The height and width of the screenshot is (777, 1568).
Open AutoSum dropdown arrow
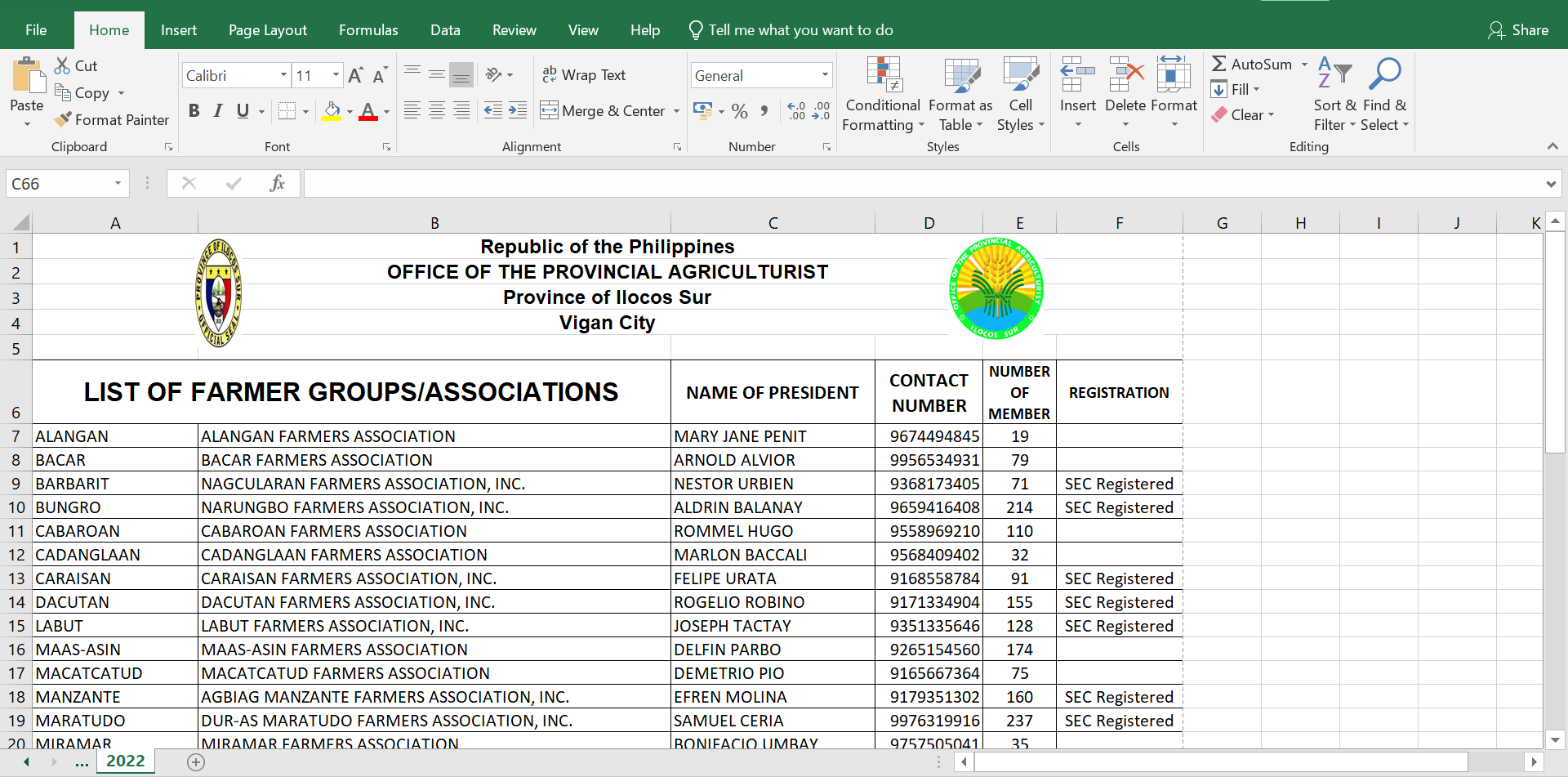pos(1304,64)
